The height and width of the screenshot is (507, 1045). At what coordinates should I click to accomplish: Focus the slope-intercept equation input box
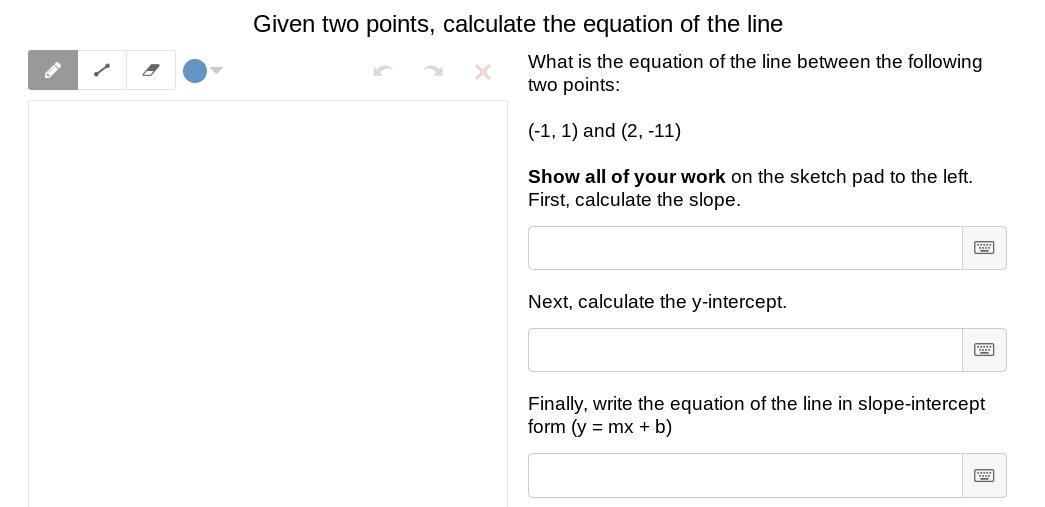click(x=745, y=476)
